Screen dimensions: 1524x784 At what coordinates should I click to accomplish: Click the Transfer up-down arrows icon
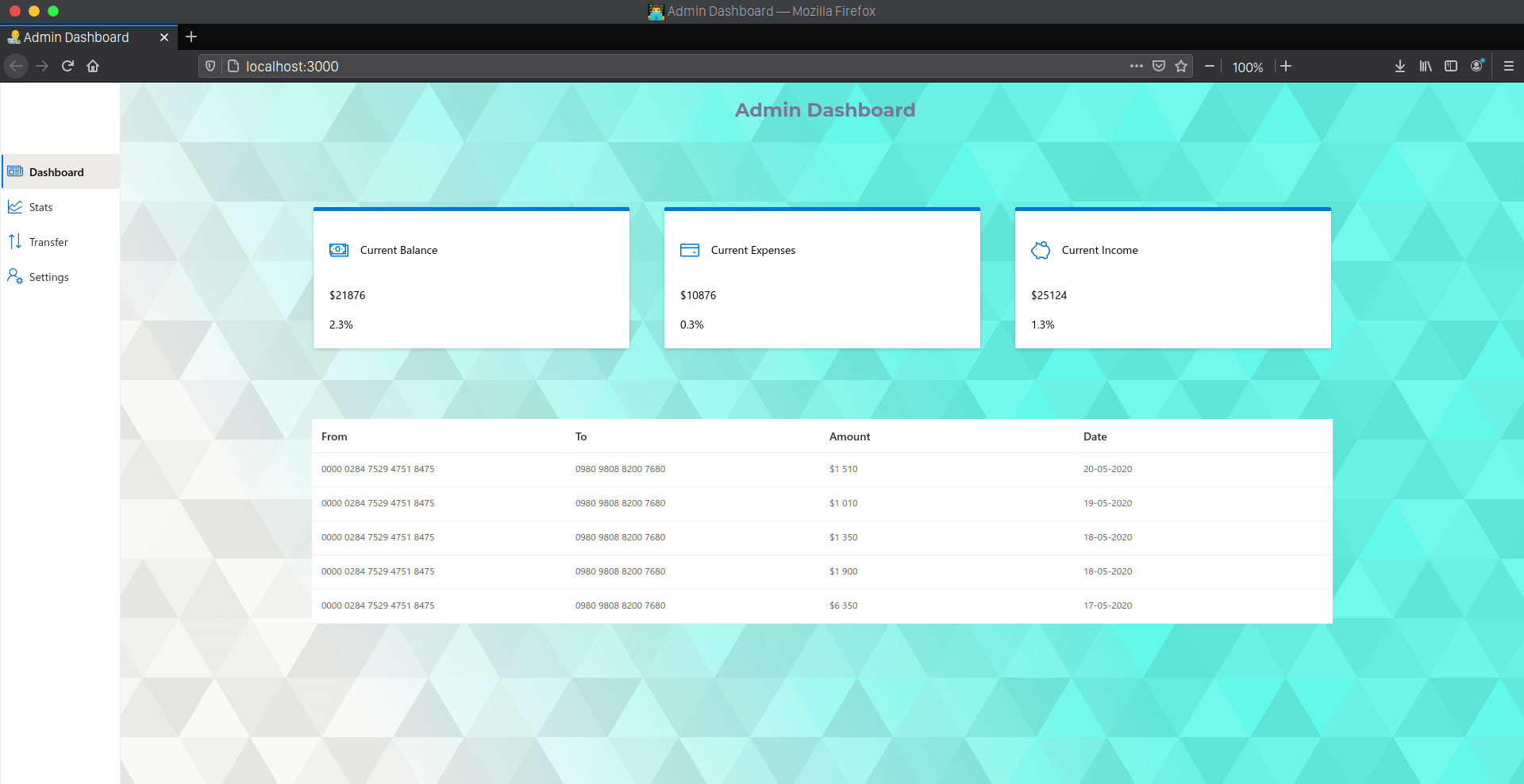point(15,242)
